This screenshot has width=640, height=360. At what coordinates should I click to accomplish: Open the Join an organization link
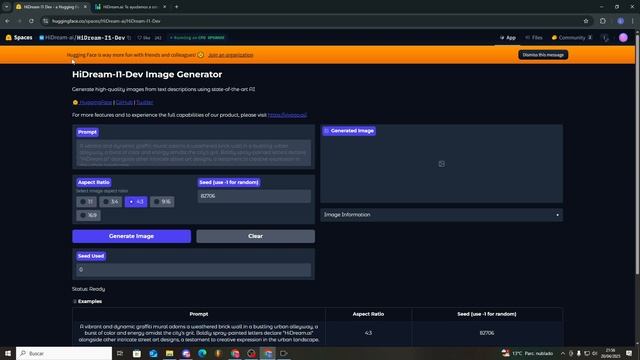(x=231, y=55)
